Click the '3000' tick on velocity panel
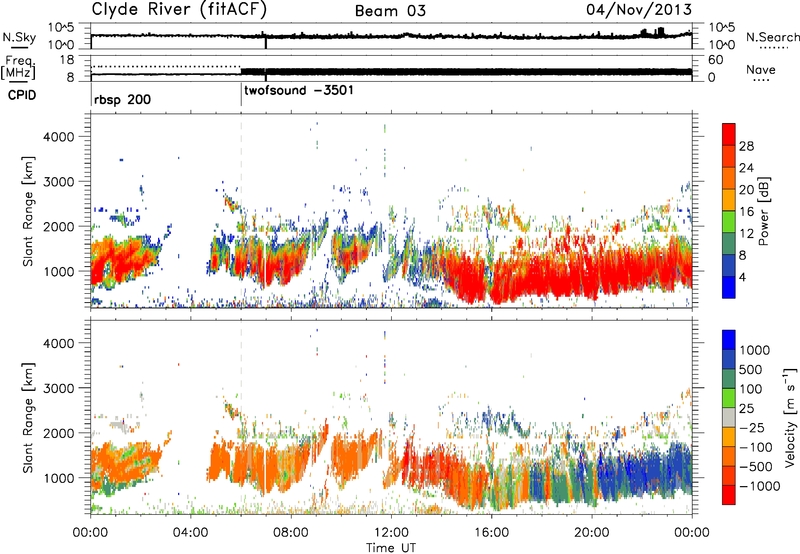The height and width of the screenshot is (554, 800). click(x=59, y=388)
